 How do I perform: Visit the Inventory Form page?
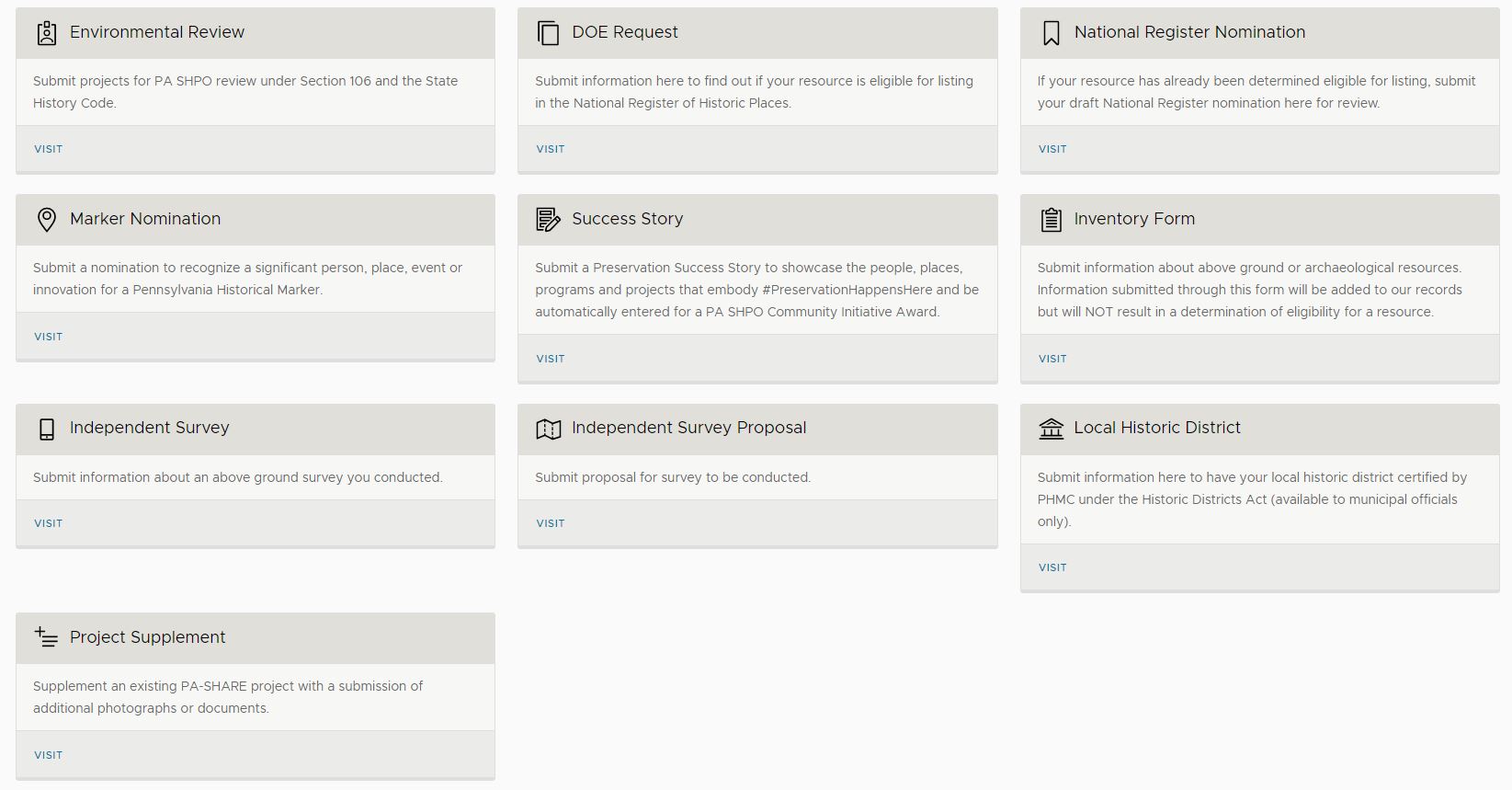click(1052, 359)
